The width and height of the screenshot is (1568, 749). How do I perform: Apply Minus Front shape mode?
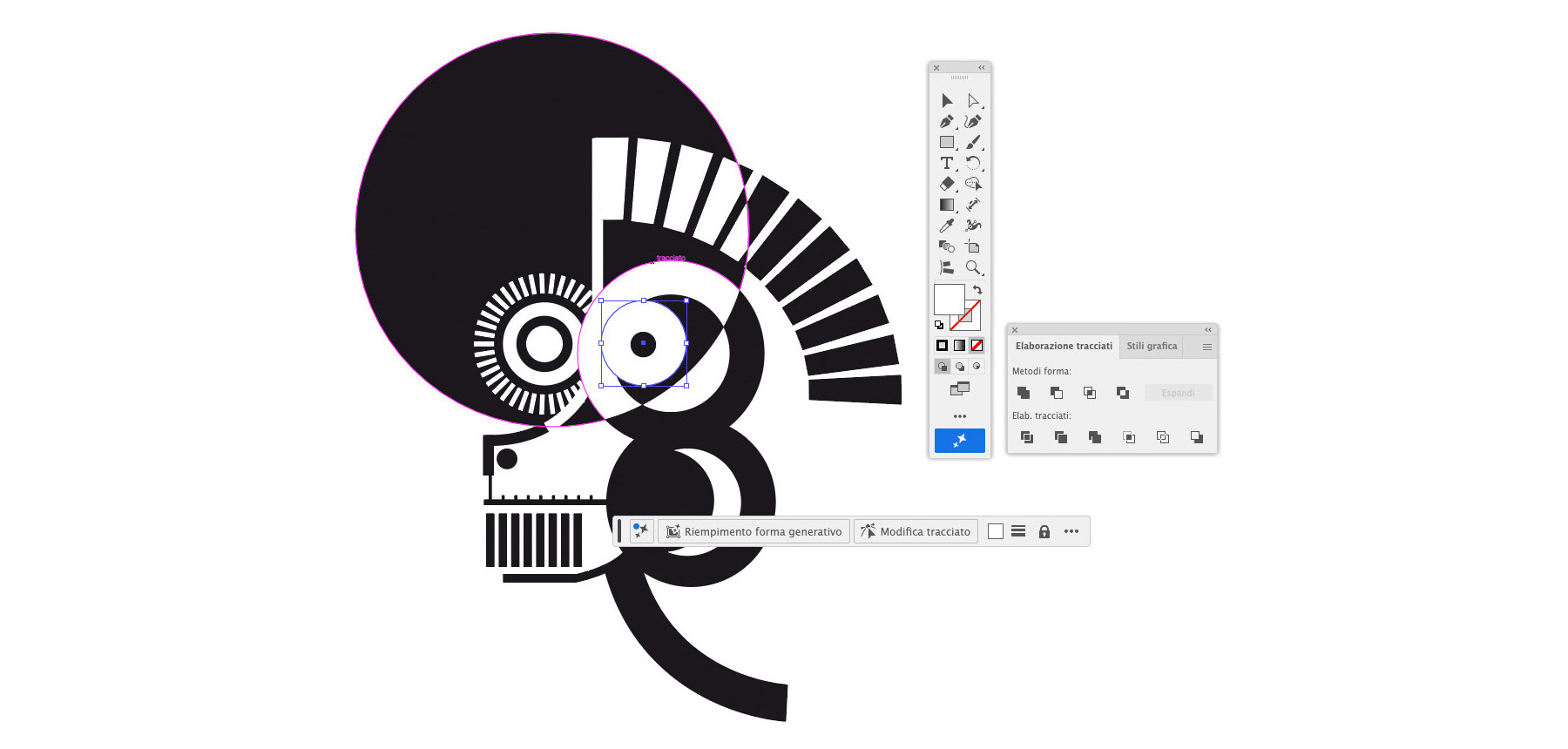1057,393
